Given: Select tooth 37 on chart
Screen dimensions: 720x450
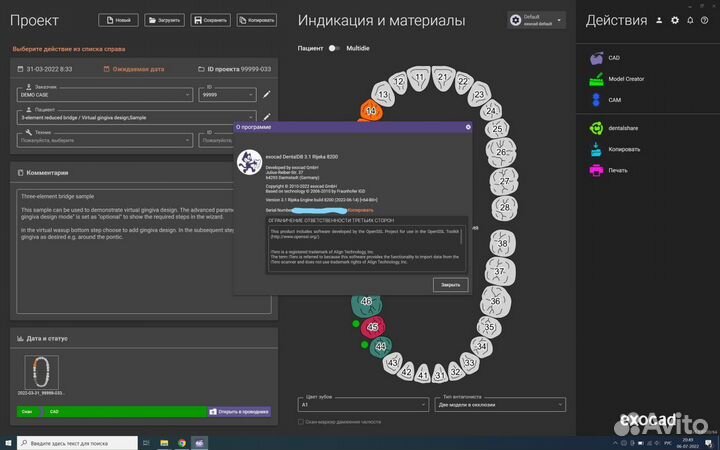Looking at the screenshot, I should pyautogui.click(x=501, y=271).
